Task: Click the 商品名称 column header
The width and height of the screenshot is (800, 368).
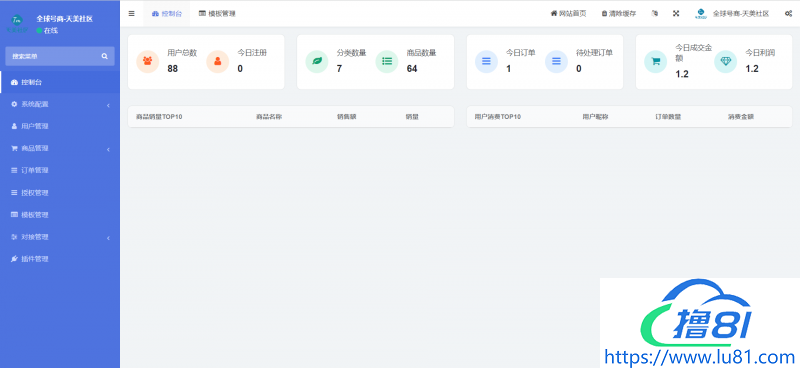Action: tap(269, 117)
